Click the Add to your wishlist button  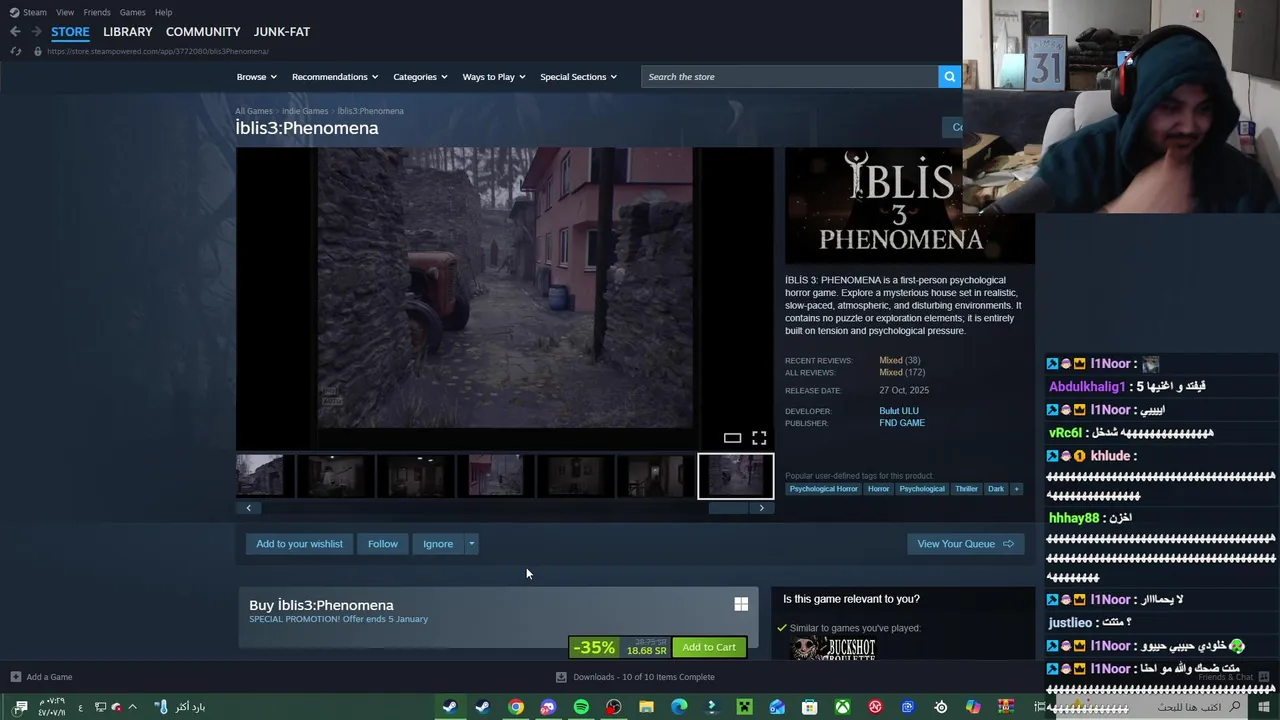[x=299, y=544]
